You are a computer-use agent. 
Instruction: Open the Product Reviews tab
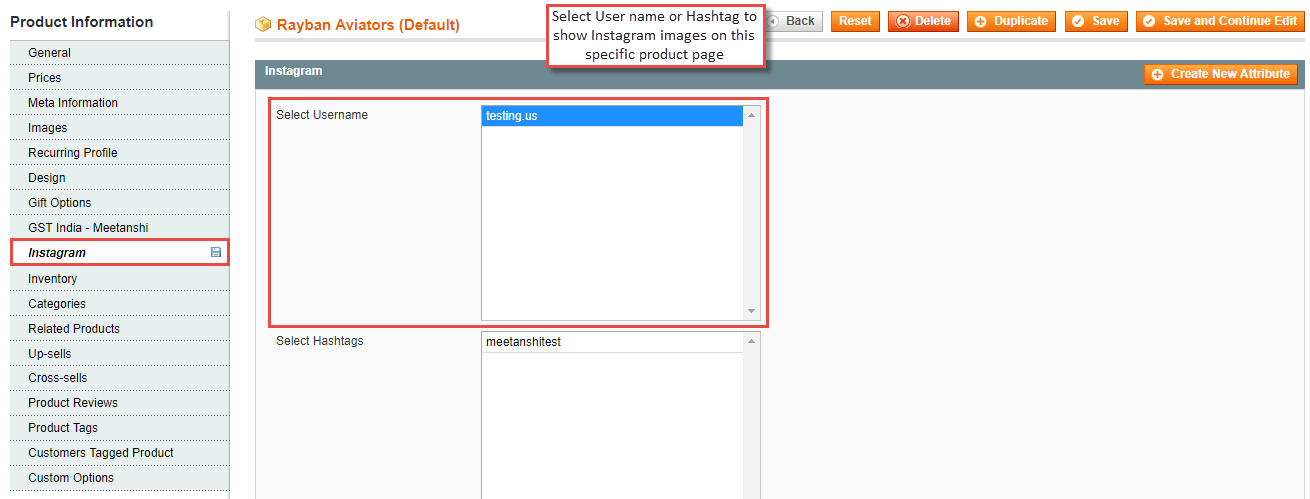(x=119, y=403)
